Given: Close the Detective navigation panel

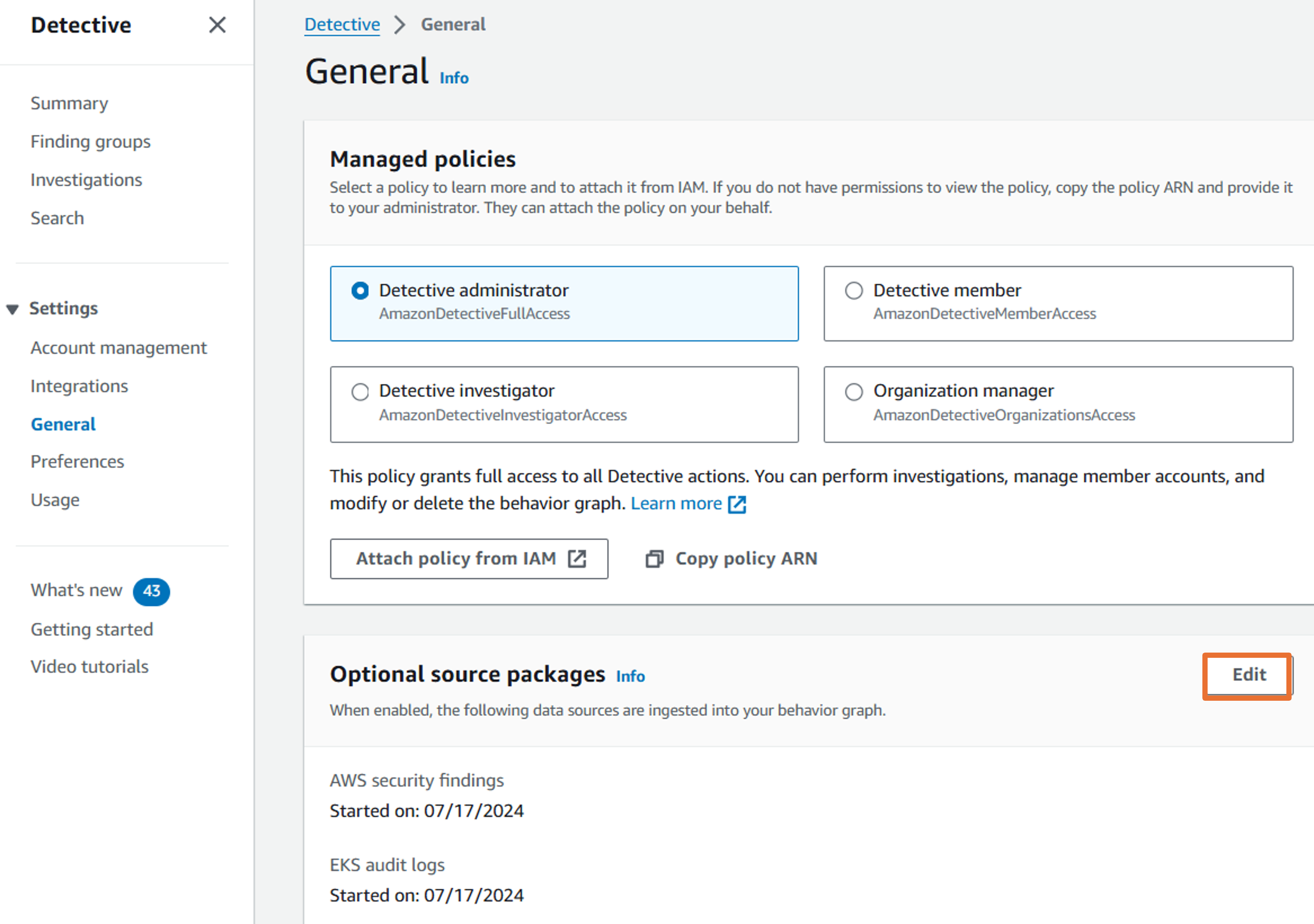Looking at the screenshot, I should 217,25.
